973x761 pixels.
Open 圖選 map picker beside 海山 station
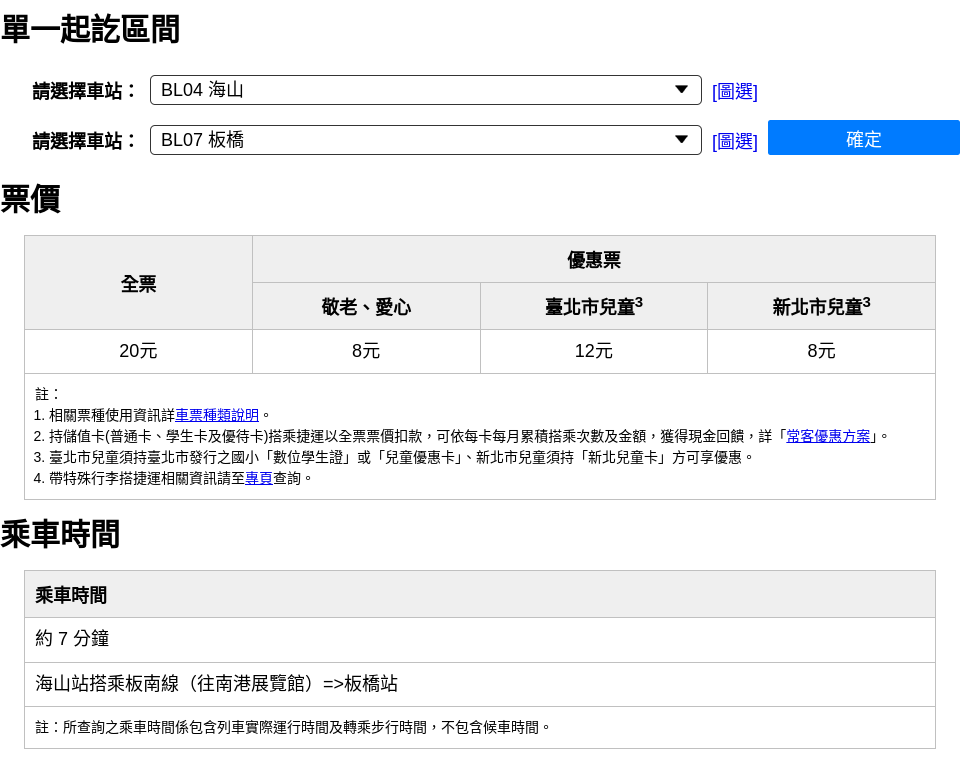734,92
